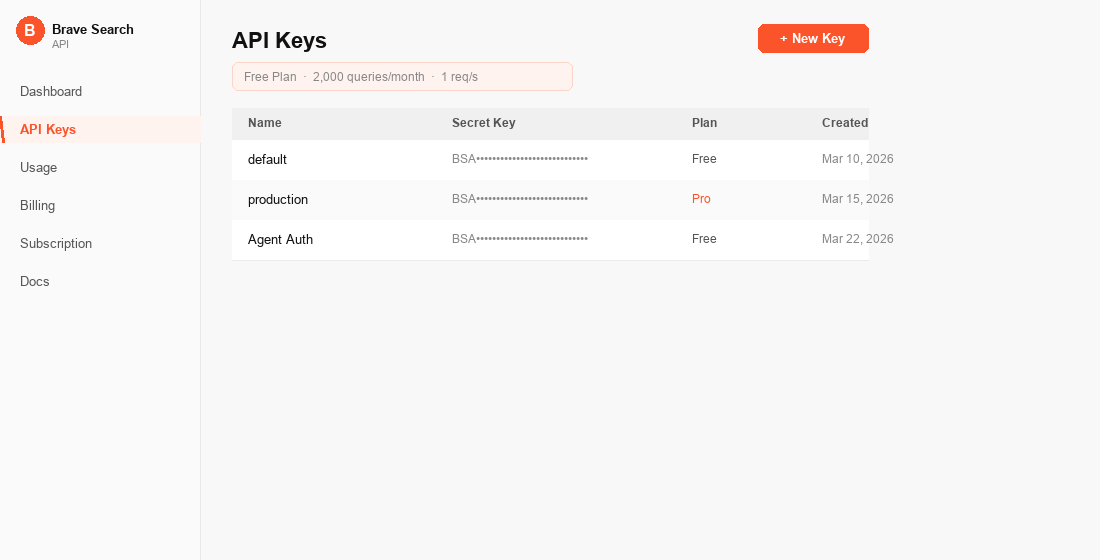1100x560 pixels.
Task: Click the Brave Search logo icon
Action: click(30, 30)
